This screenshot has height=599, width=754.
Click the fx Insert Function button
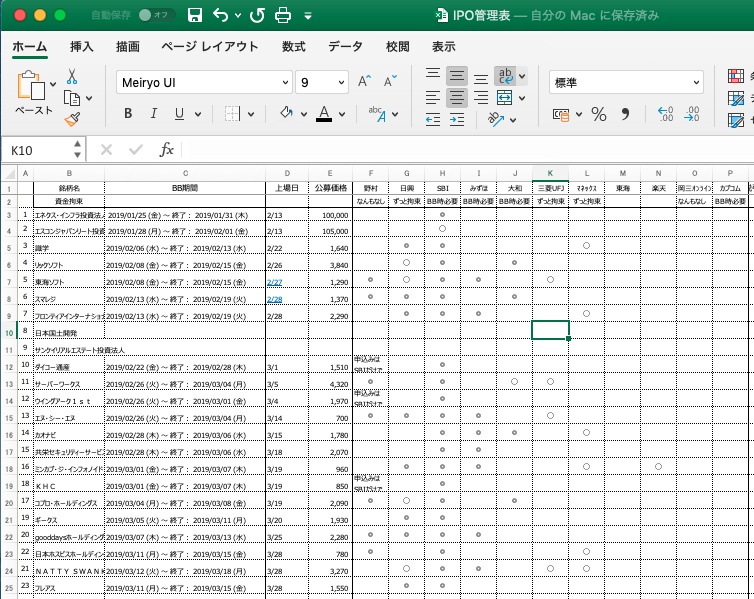click(166, 150)
